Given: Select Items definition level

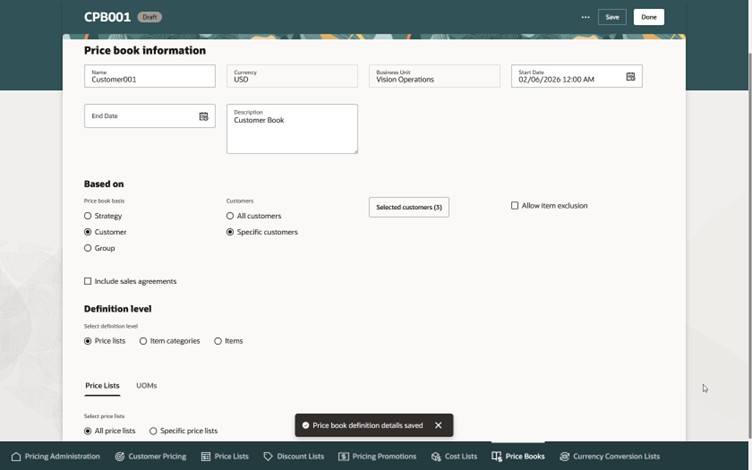Looking at the screenshot, I should 218,341.
